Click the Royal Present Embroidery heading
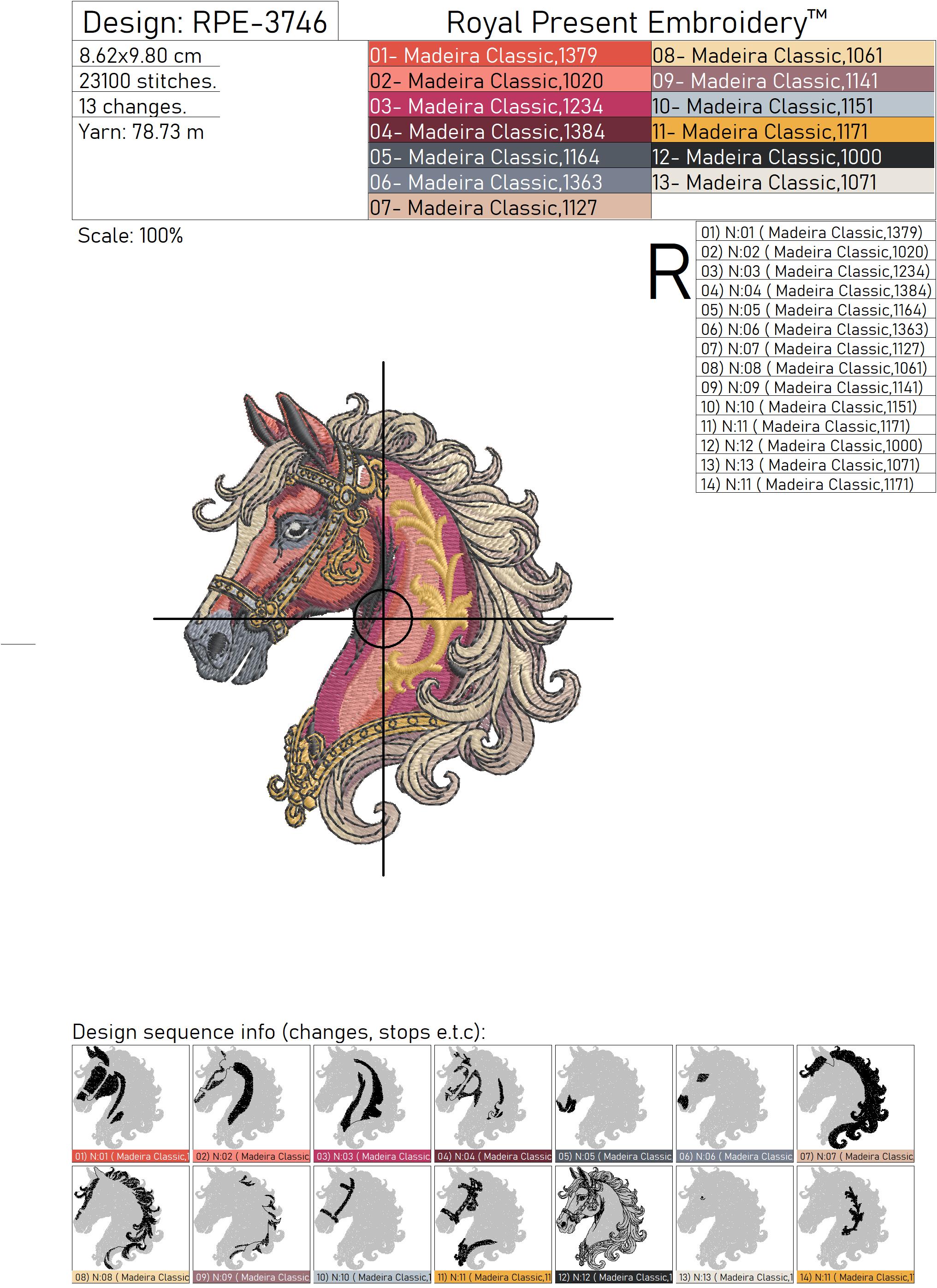The height and width of the screenshot is (1288, 937). pyautogui.click(x=636, y=23)
